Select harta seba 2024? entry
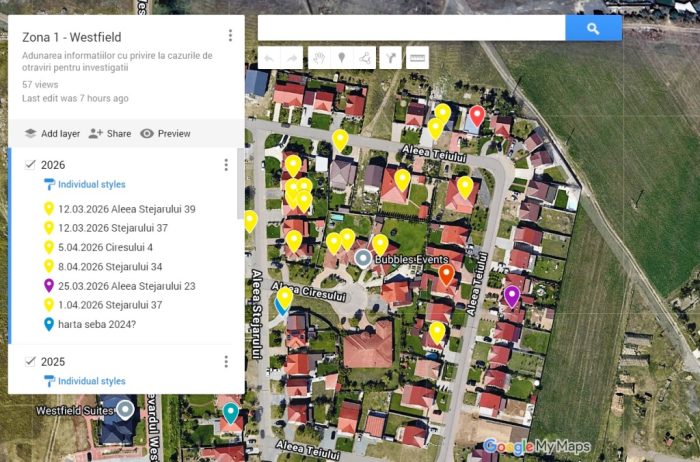 [97, 325]
